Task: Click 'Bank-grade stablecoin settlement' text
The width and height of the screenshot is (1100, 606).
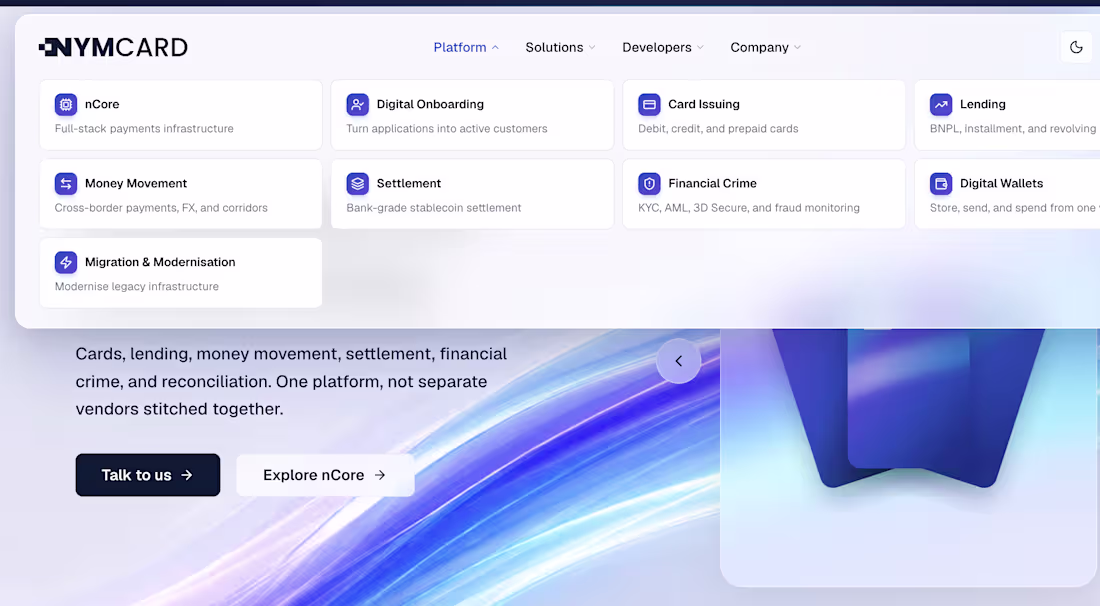Action: point(434,208)
